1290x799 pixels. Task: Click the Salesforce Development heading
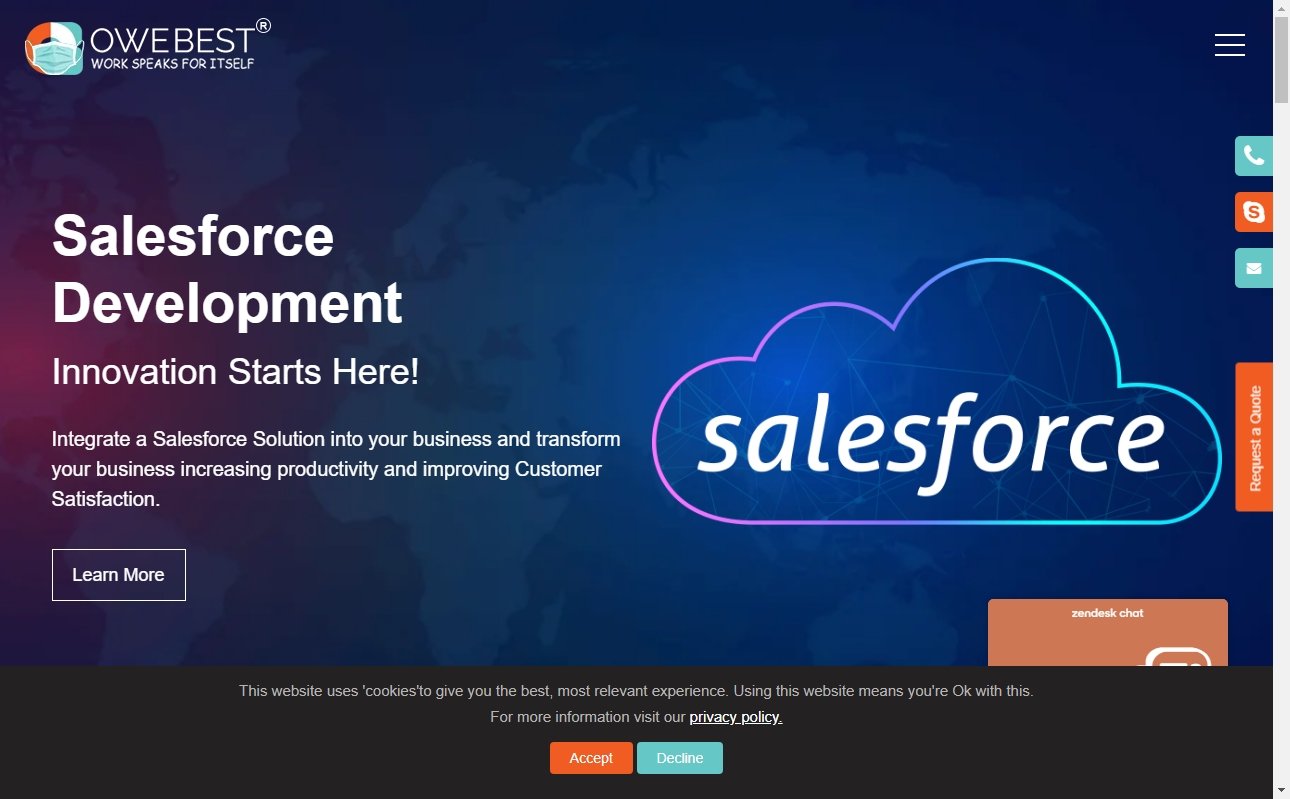227,269
